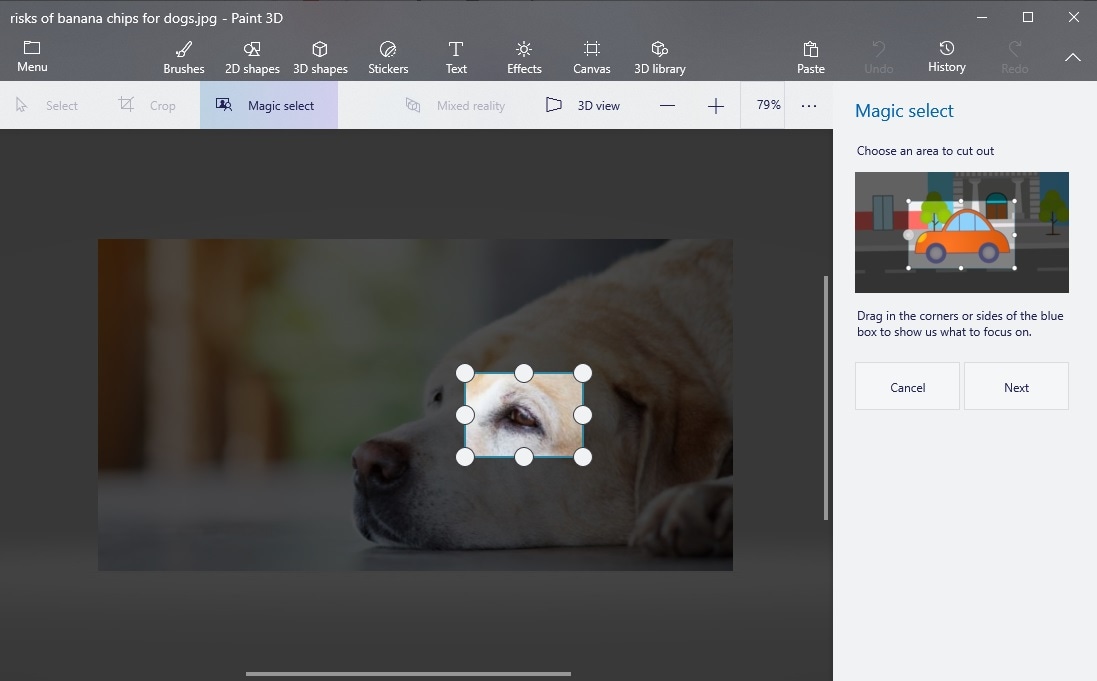Click the 'Choose an area to cut out' text
The width and height of the screenshot is (1097, 681).
point(925,150)
